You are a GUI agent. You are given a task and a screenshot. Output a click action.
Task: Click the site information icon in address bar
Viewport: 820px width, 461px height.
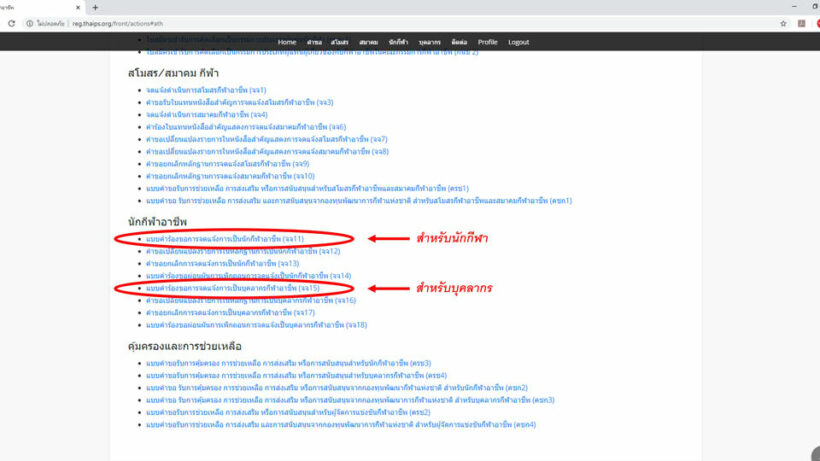point(32,23)
